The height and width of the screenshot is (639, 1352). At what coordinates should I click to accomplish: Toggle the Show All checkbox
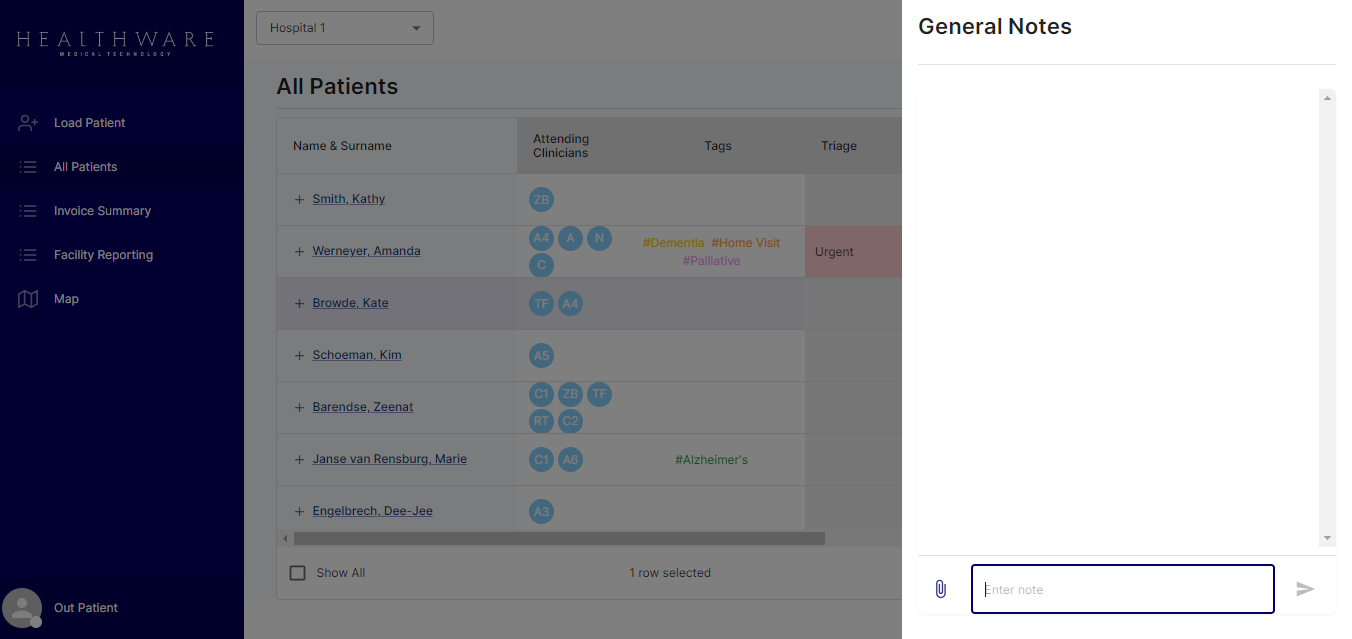tap(297, 573)
